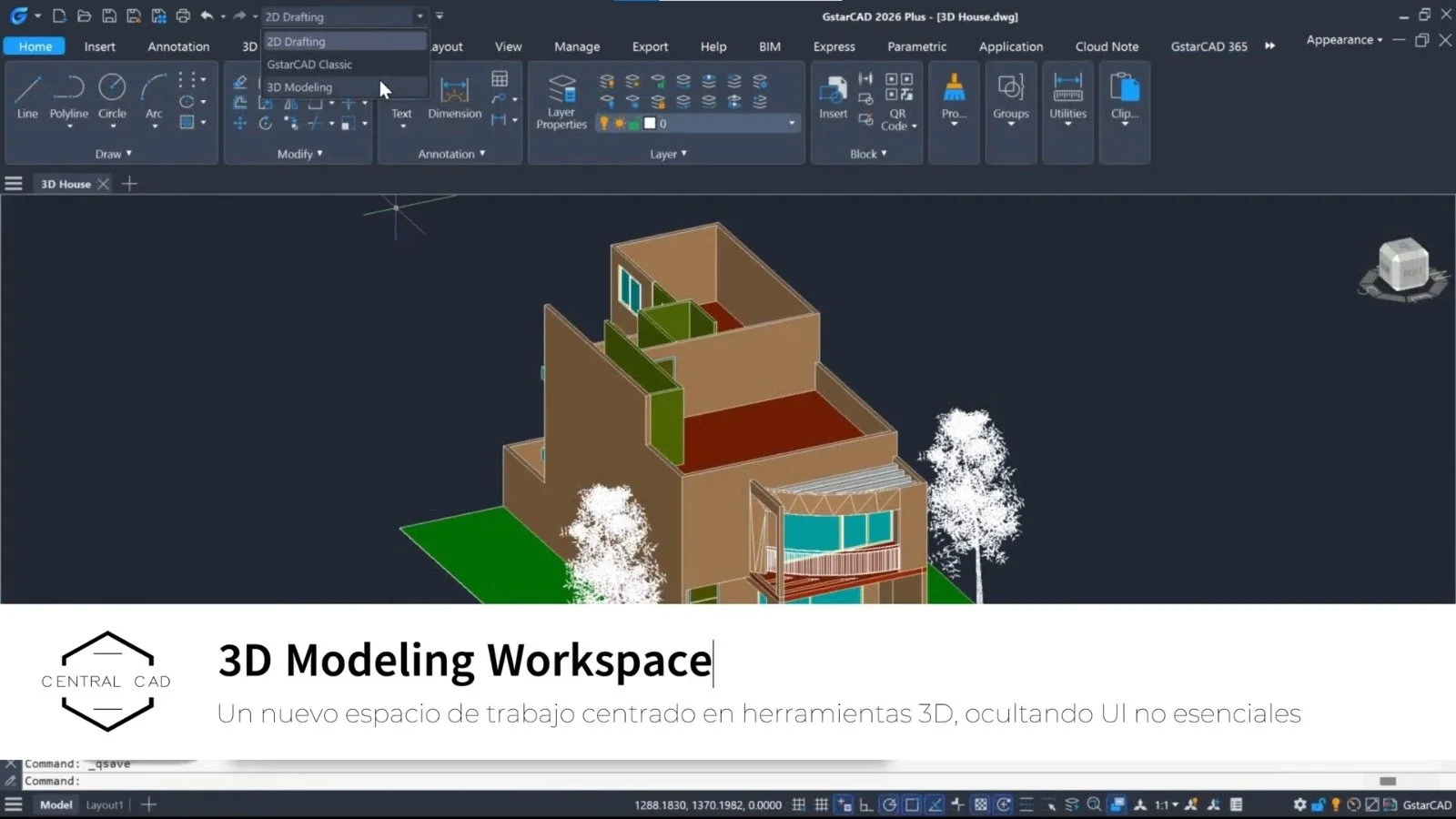Open annotation scale 1:1 dropdown
Screen dimensions: 1456x819
(x=1167, y=804)
